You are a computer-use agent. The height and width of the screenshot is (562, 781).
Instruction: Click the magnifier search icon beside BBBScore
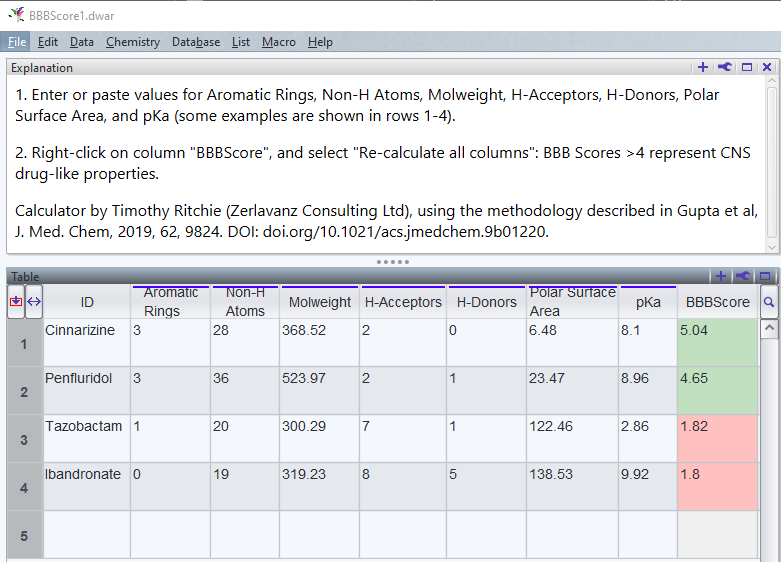point(769,301)
